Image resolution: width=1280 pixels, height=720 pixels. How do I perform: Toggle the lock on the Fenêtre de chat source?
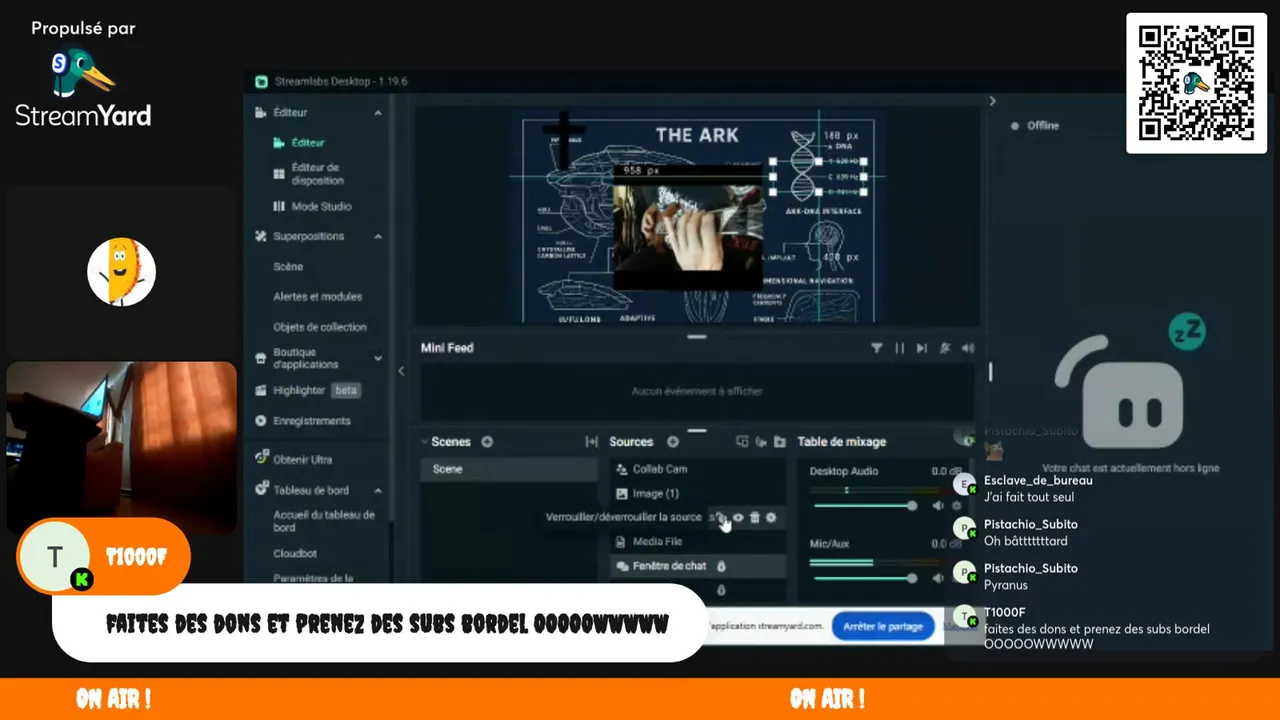point(722,566)
